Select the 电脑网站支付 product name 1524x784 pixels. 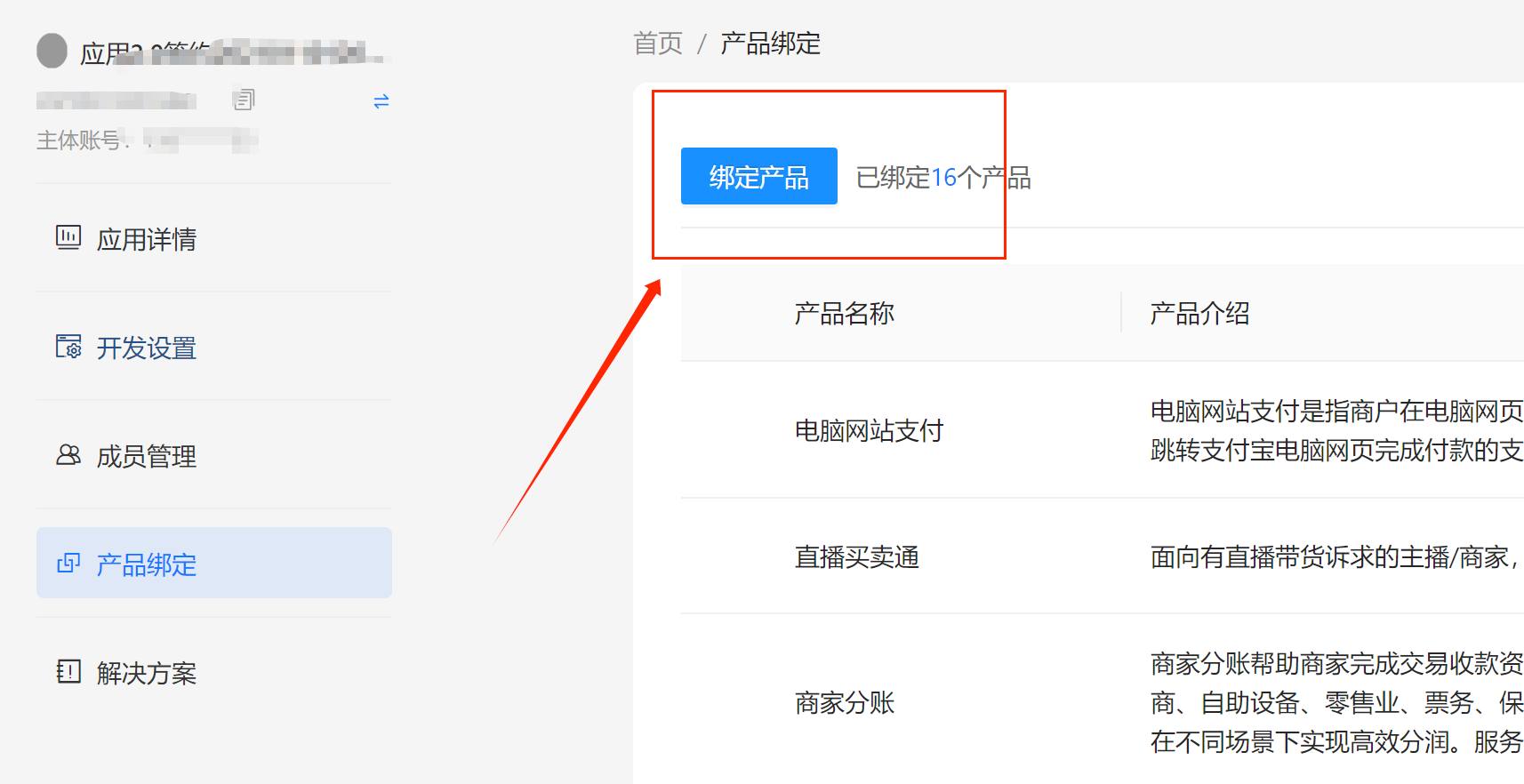click(x=869, y=430)
